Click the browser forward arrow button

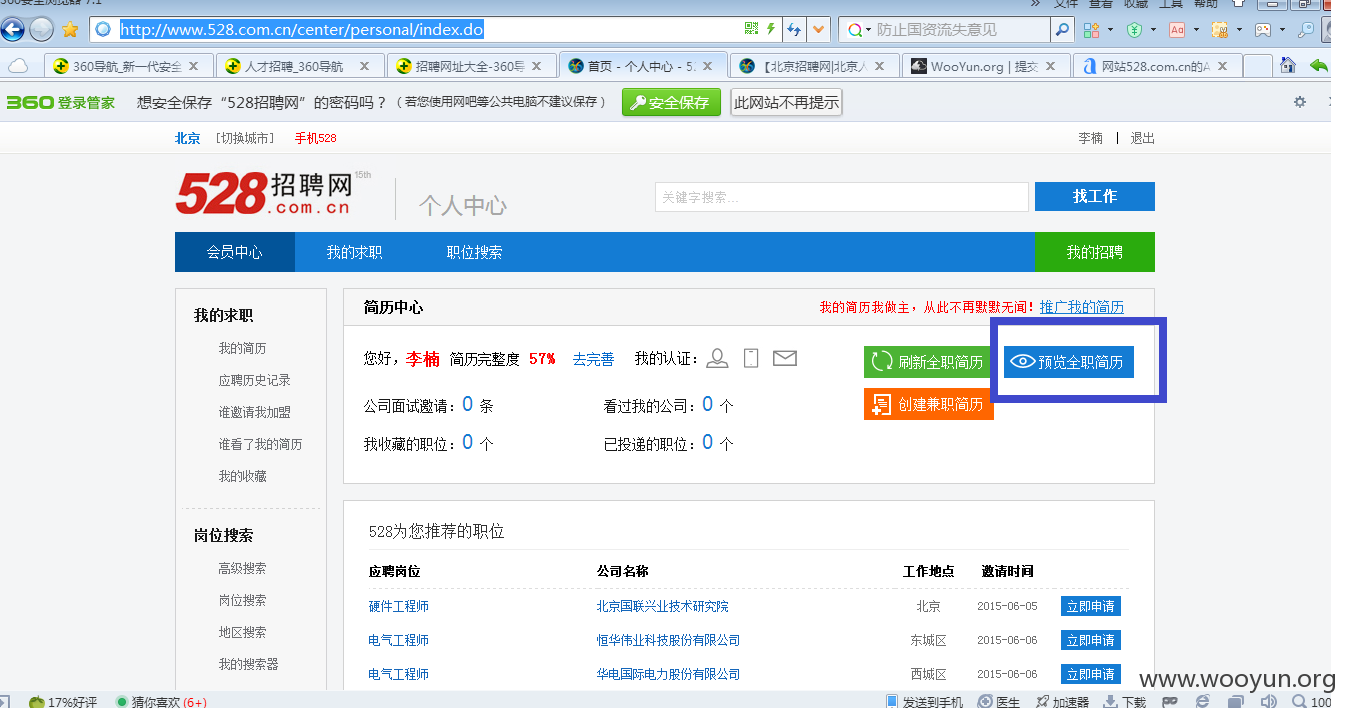click(41, 29)
